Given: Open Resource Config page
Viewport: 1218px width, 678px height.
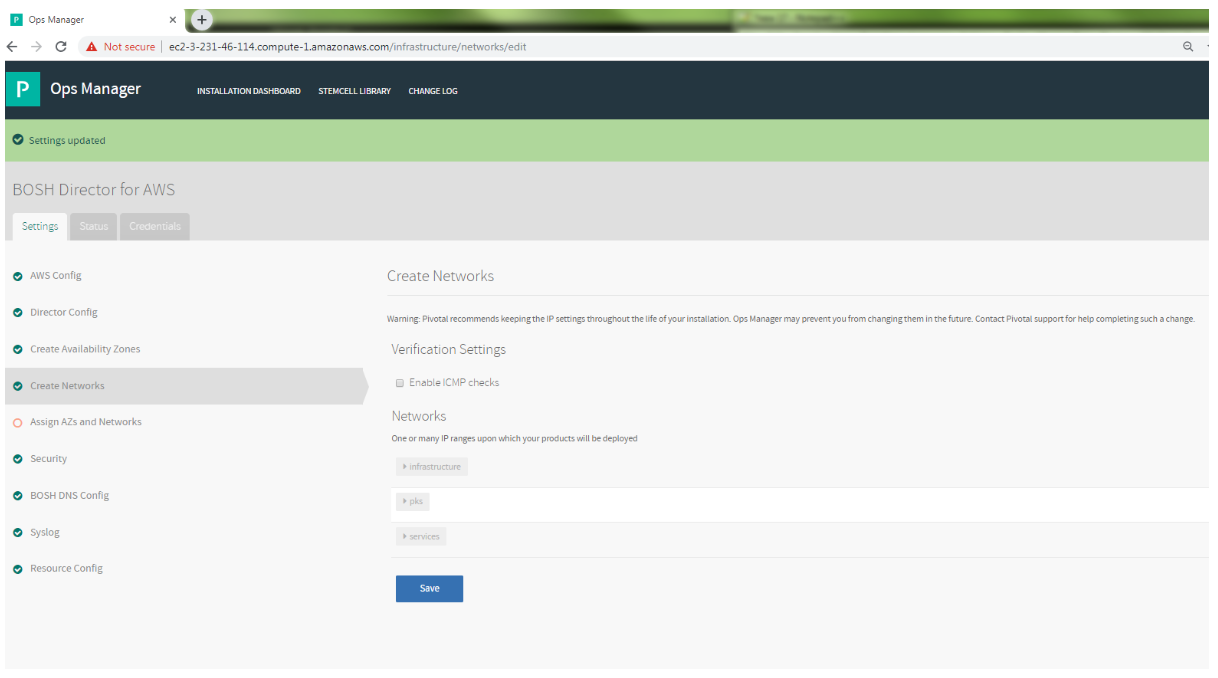Looking at the screenshot, I should pos(66,569).
